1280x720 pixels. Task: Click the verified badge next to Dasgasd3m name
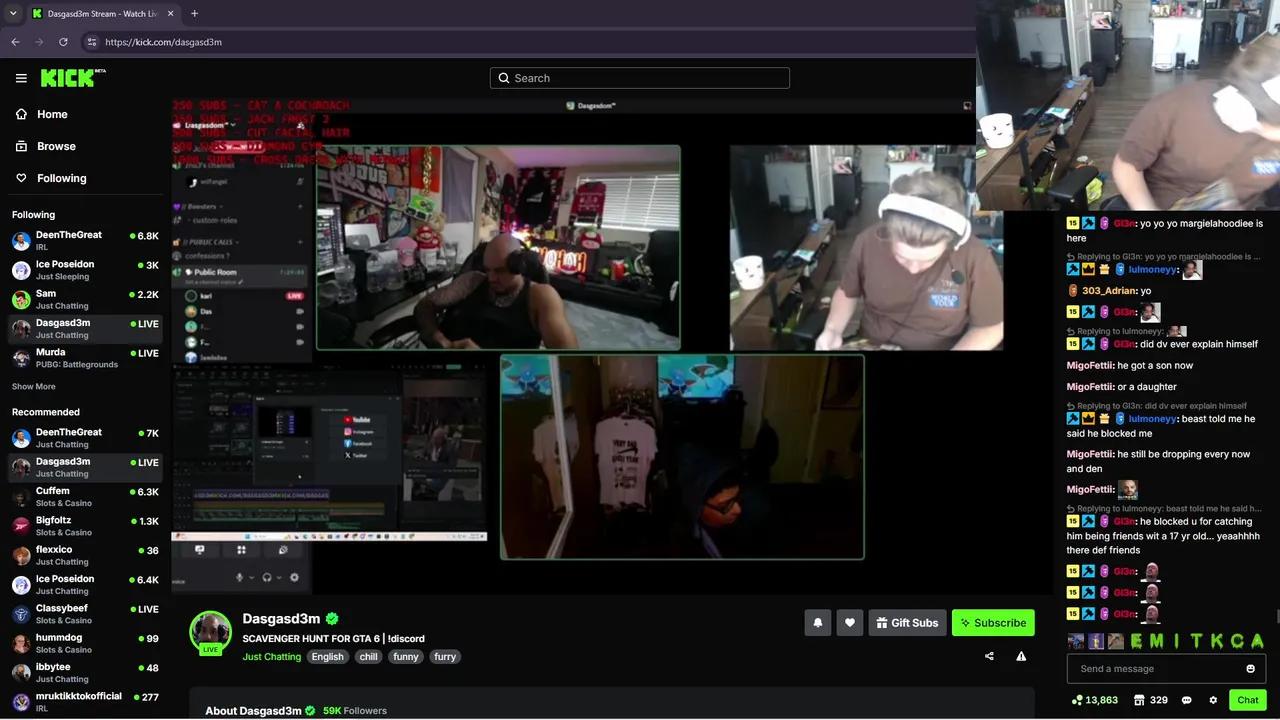point(332,619)
